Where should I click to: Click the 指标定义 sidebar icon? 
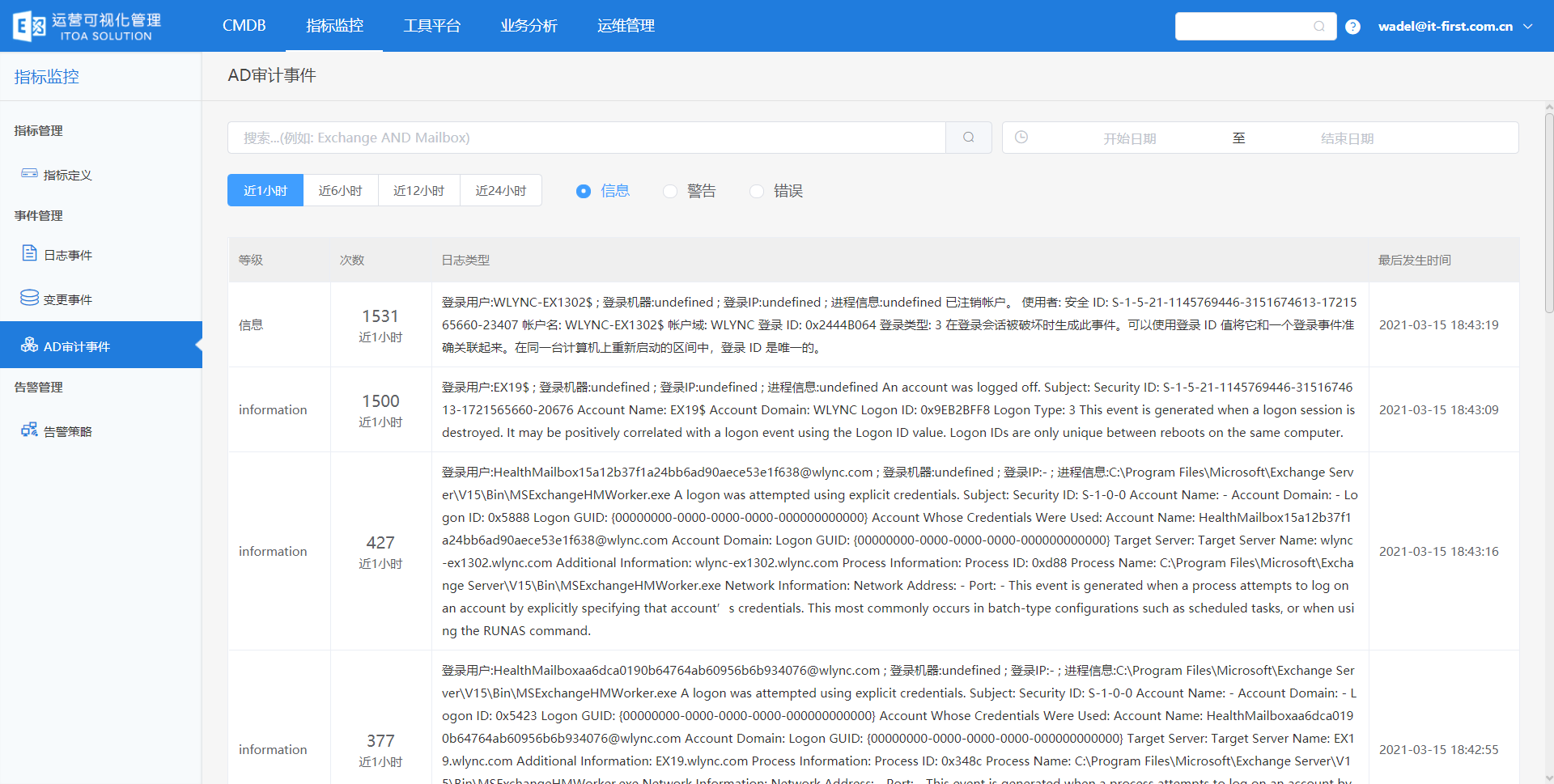point(29,173)
